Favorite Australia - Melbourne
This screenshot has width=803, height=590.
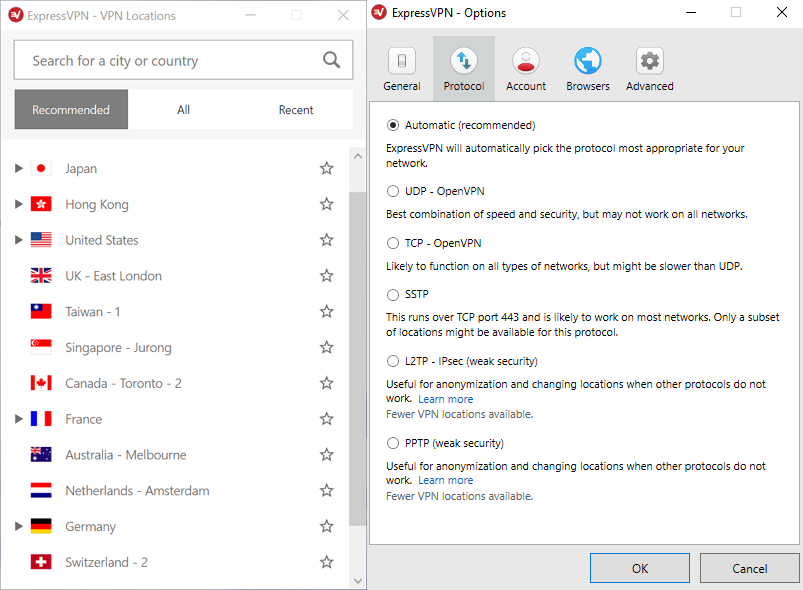326,455
